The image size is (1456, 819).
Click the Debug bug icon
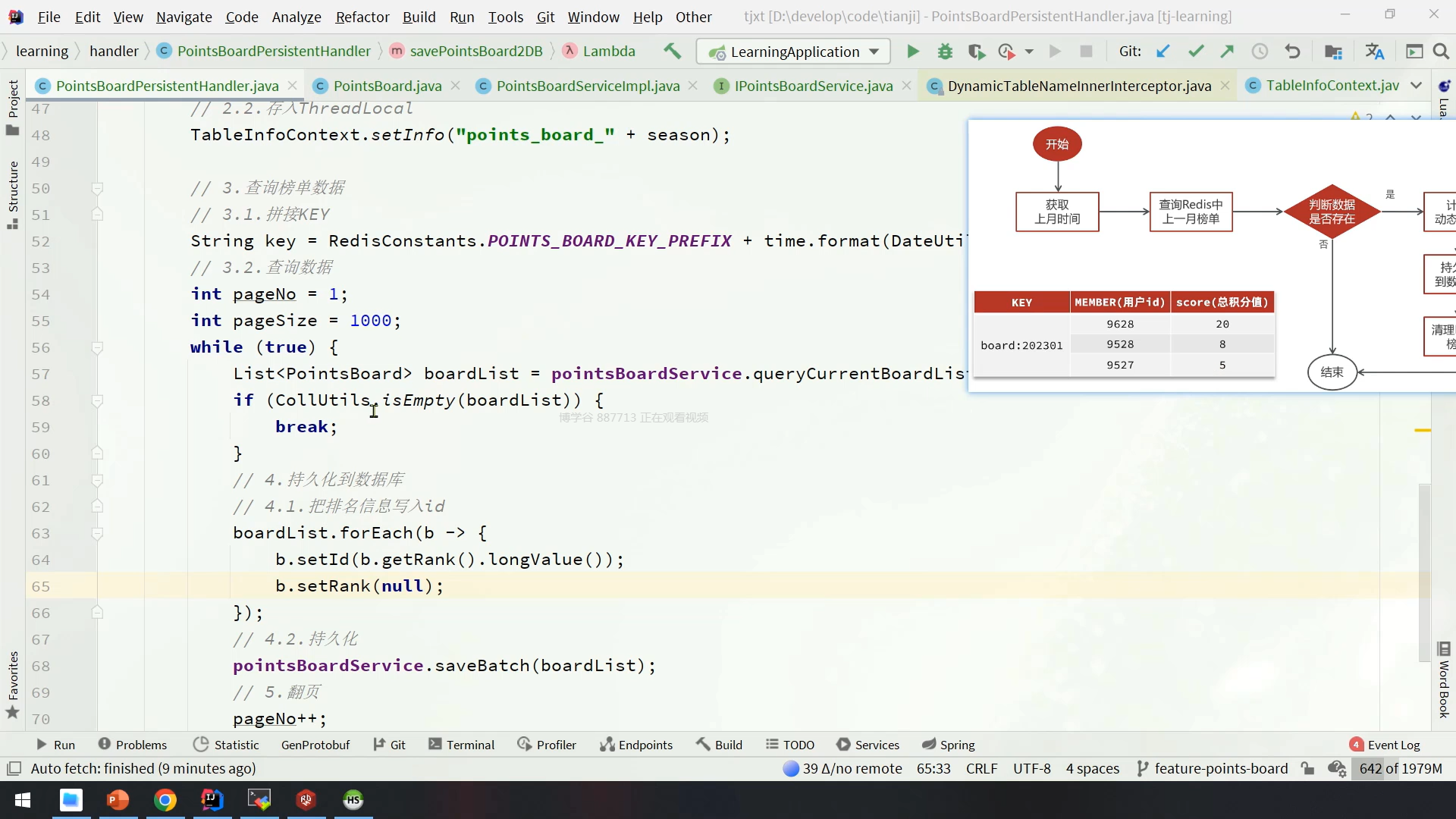tap(945, 52)
